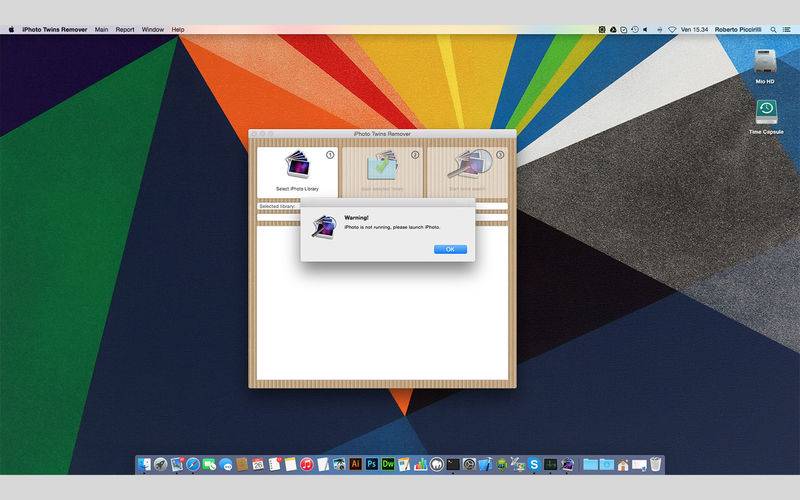Click the Ven 15.34 clock
The width and height of the screenshot is (800, 500).
(694, 30)
